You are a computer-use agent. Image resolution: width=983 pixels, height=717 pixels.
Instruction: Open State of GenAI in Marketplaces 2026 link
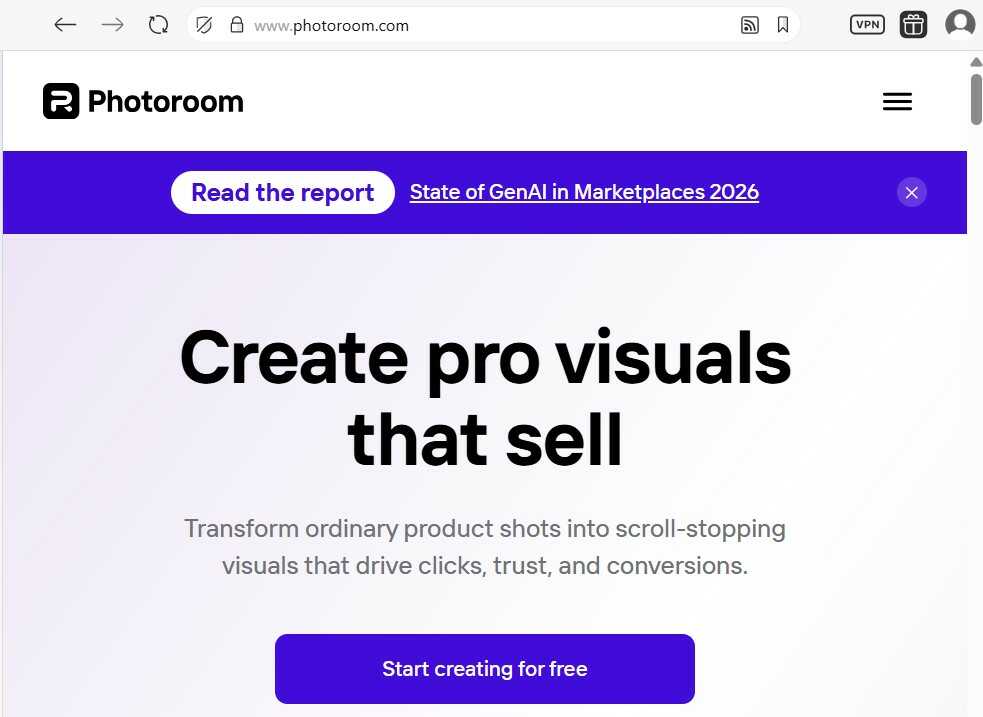coord(584,192)
